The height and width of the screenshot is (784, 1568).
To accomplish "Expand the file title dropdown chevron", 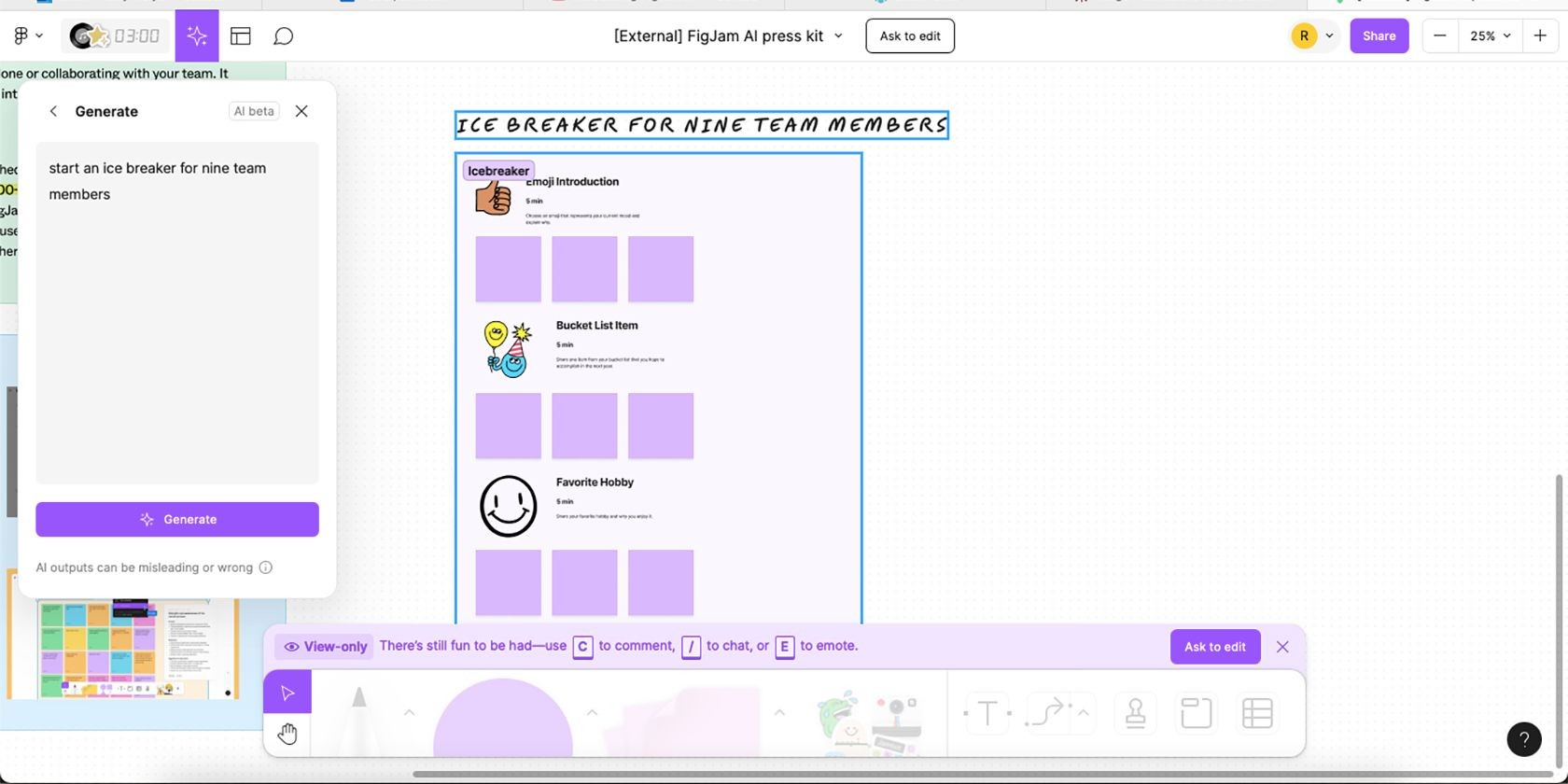I will pos(838,36).
